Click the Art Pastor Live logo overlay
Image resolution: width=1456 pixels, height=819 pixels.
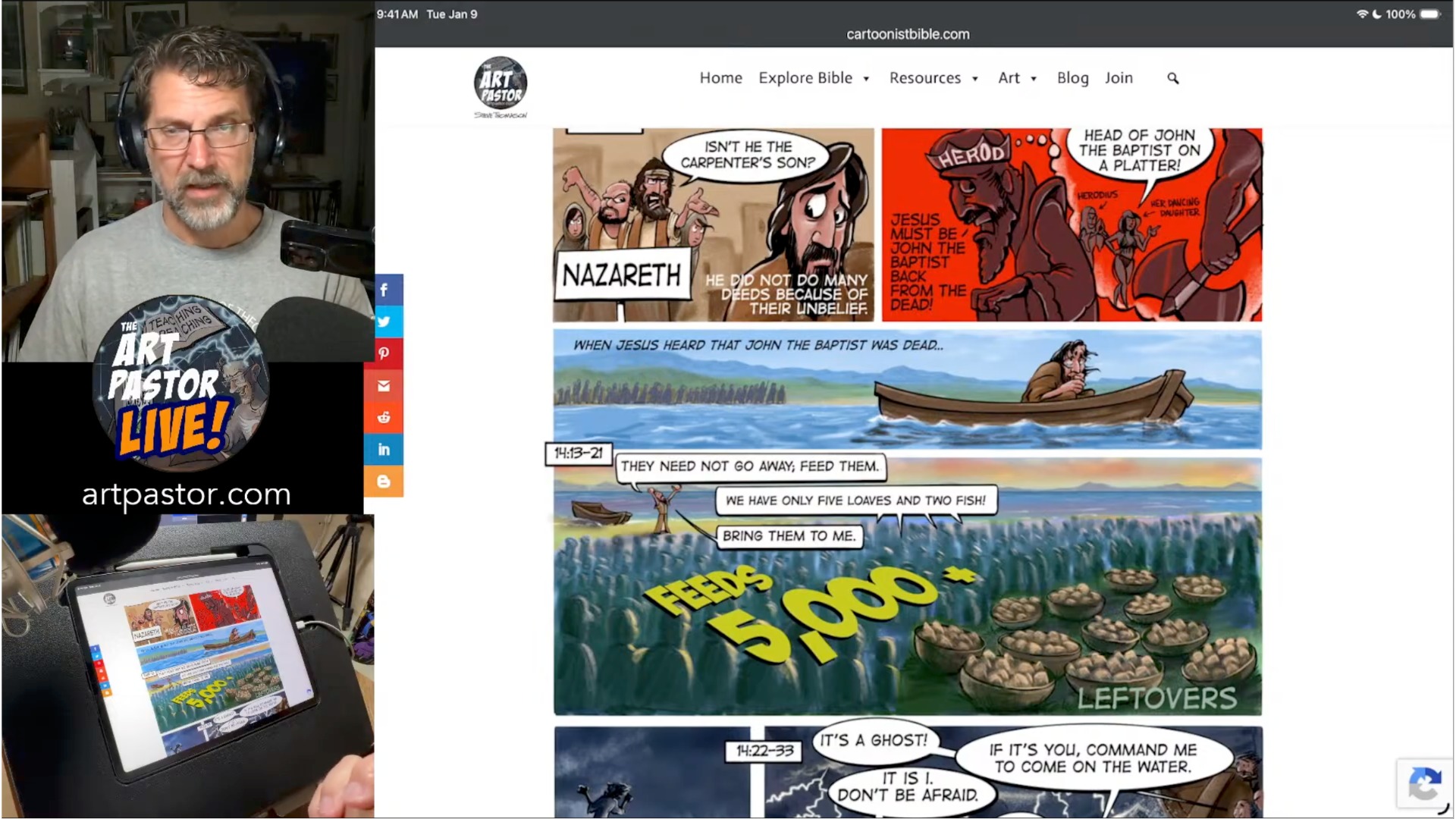click(180, 383)
